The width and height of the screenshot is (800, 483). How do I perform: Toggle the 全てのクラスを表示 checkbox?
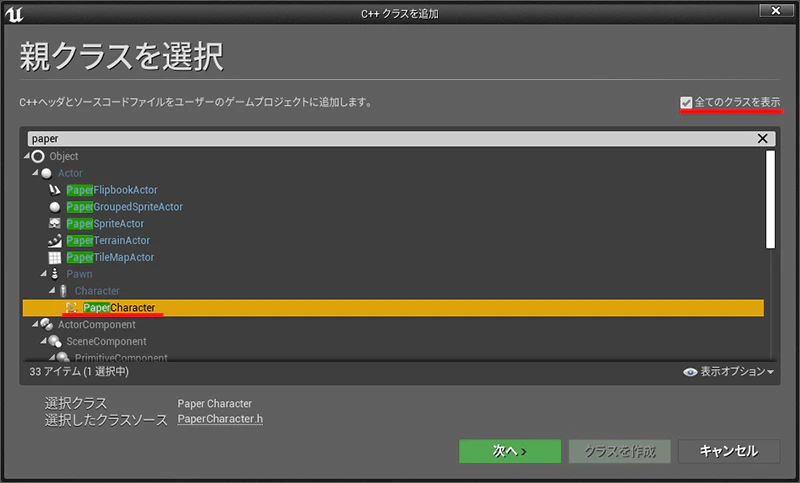[x=686, y=103]
